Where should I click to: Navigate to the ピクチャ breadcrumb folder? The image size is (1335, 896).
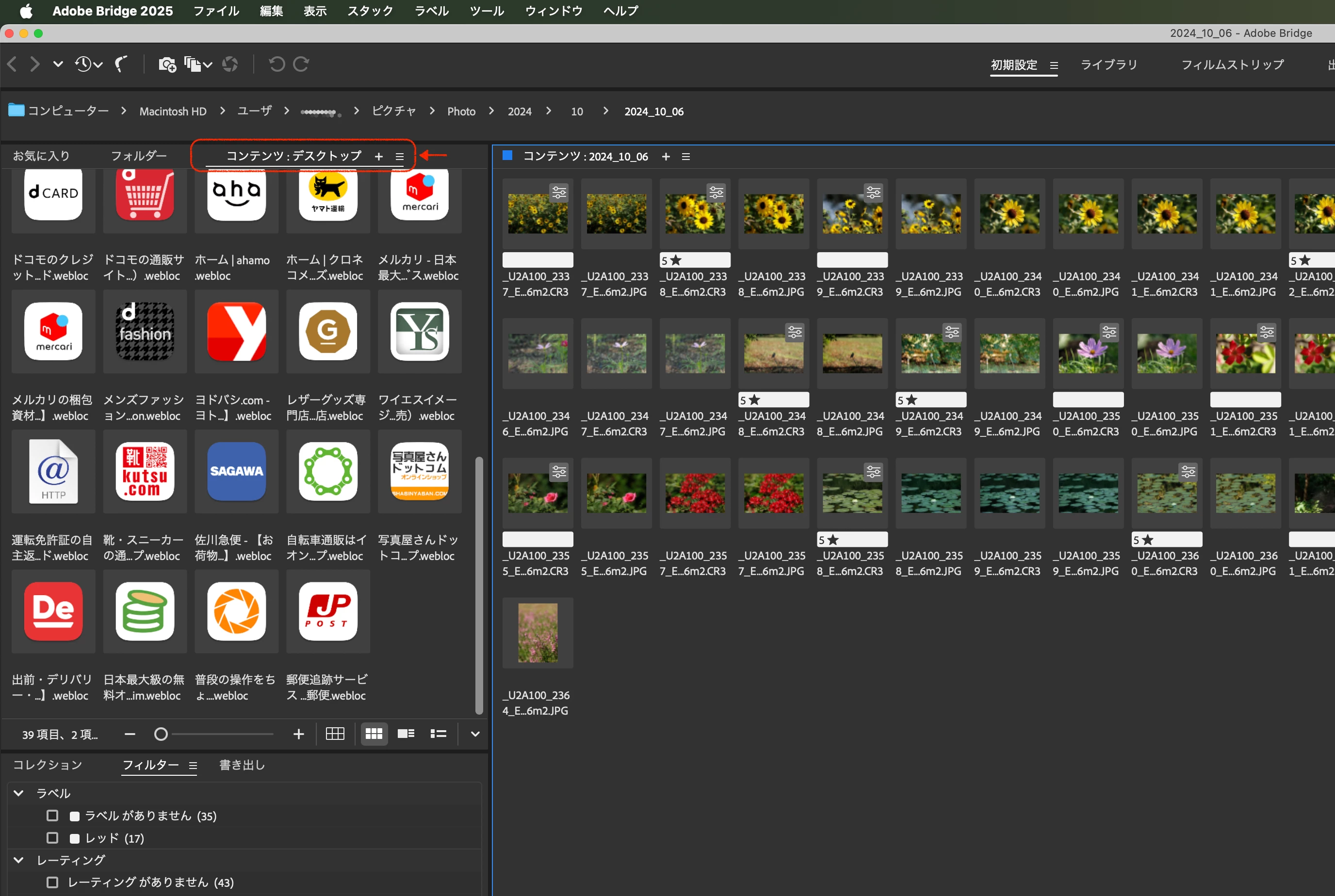(393, 111)
